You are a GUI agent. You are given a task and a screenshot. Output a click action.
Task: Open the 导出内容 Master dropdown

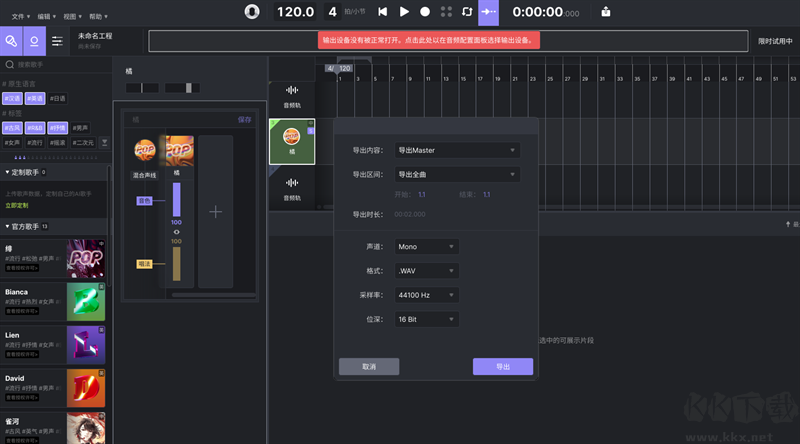pos(457,150)
